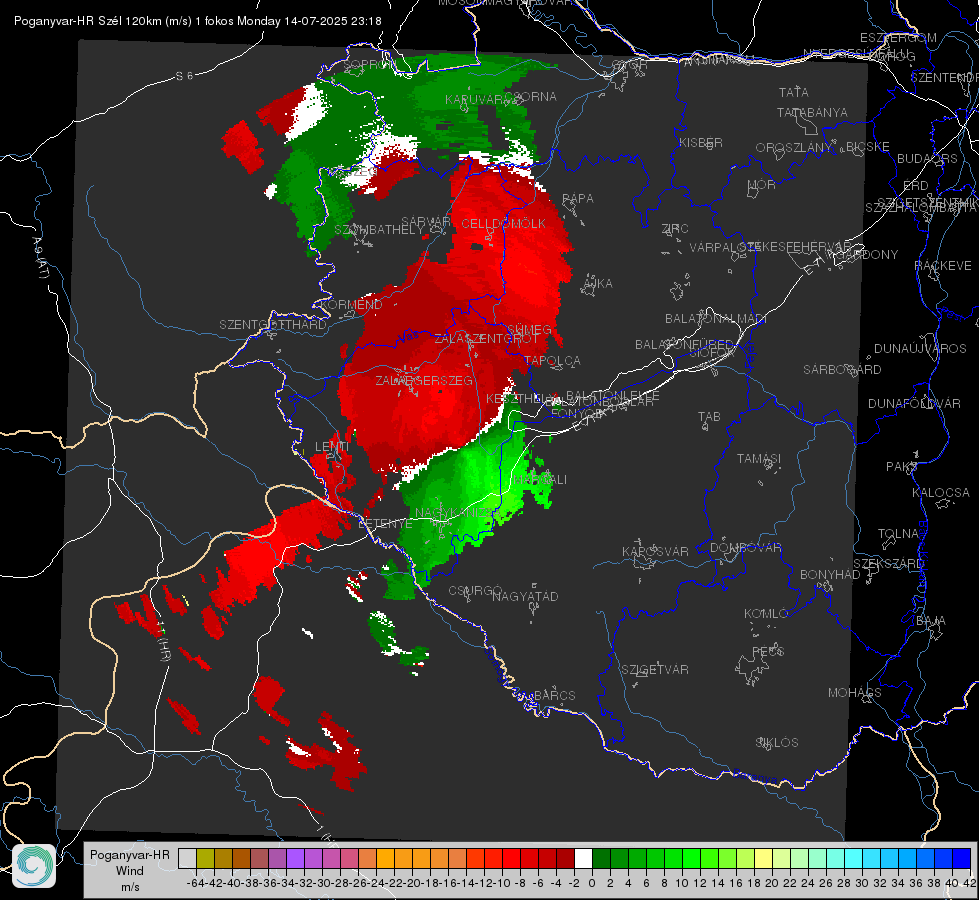Image resolution: width=979 pixels, height=900 pixels.
Task: Click the BALATONALMADI city label
Action: pos(716,319)
